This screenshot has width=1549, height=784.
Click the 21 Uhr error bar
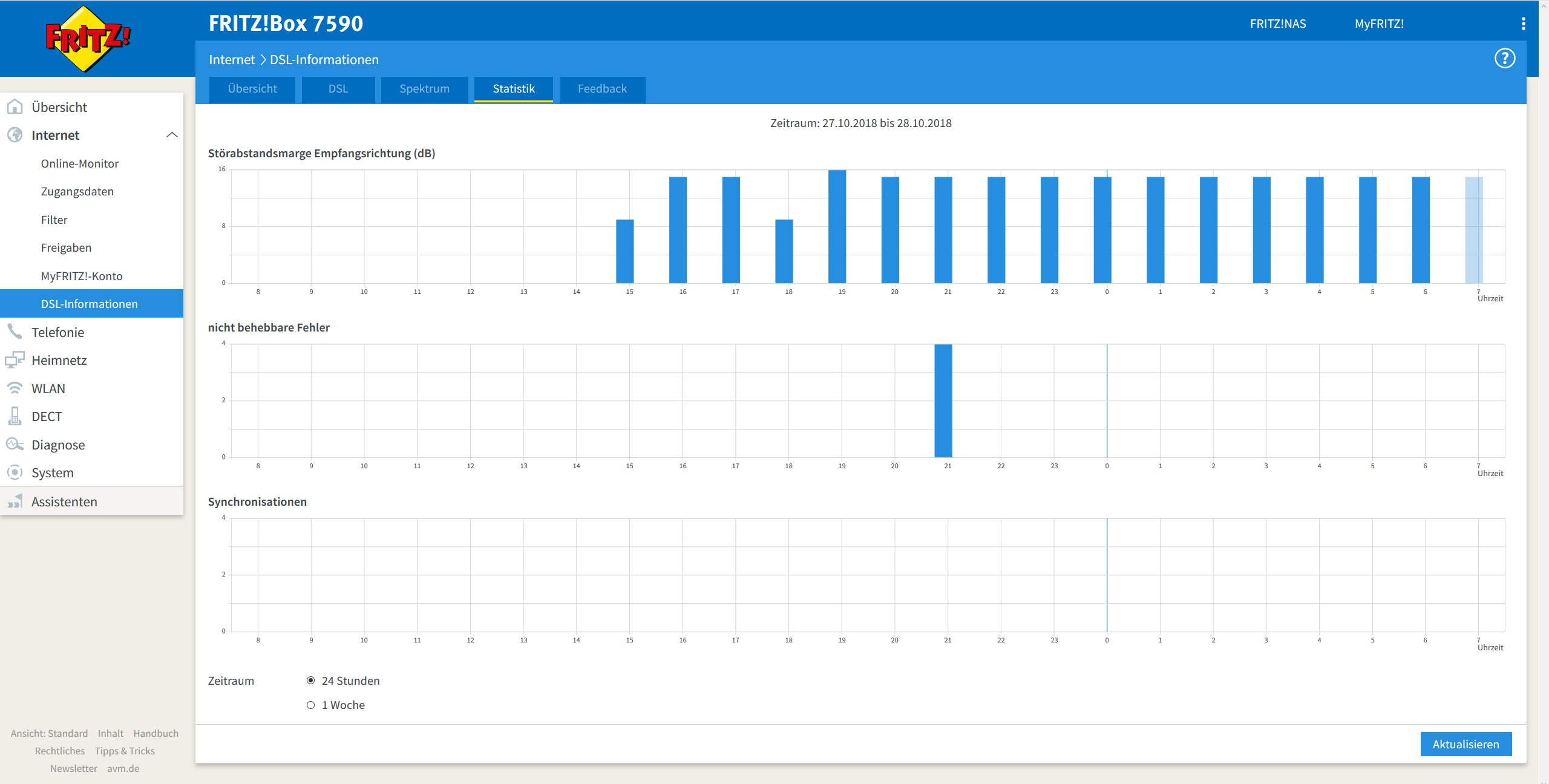943,400
